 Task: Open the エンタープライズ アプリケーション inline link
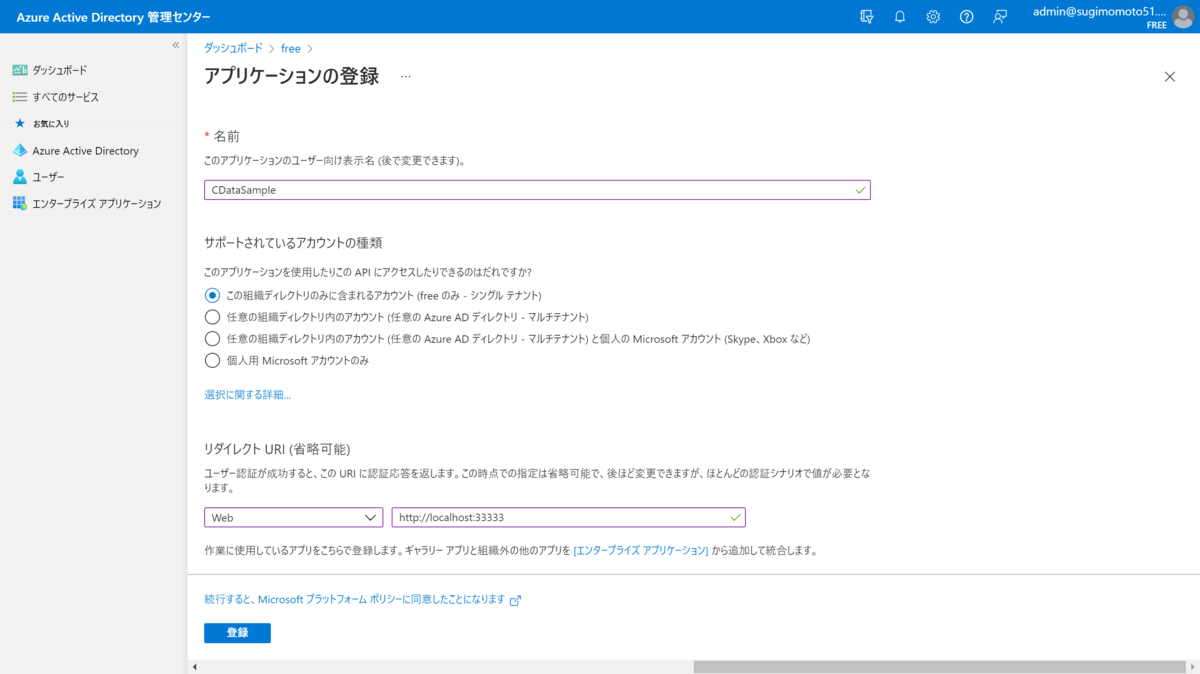click(641, 550)
